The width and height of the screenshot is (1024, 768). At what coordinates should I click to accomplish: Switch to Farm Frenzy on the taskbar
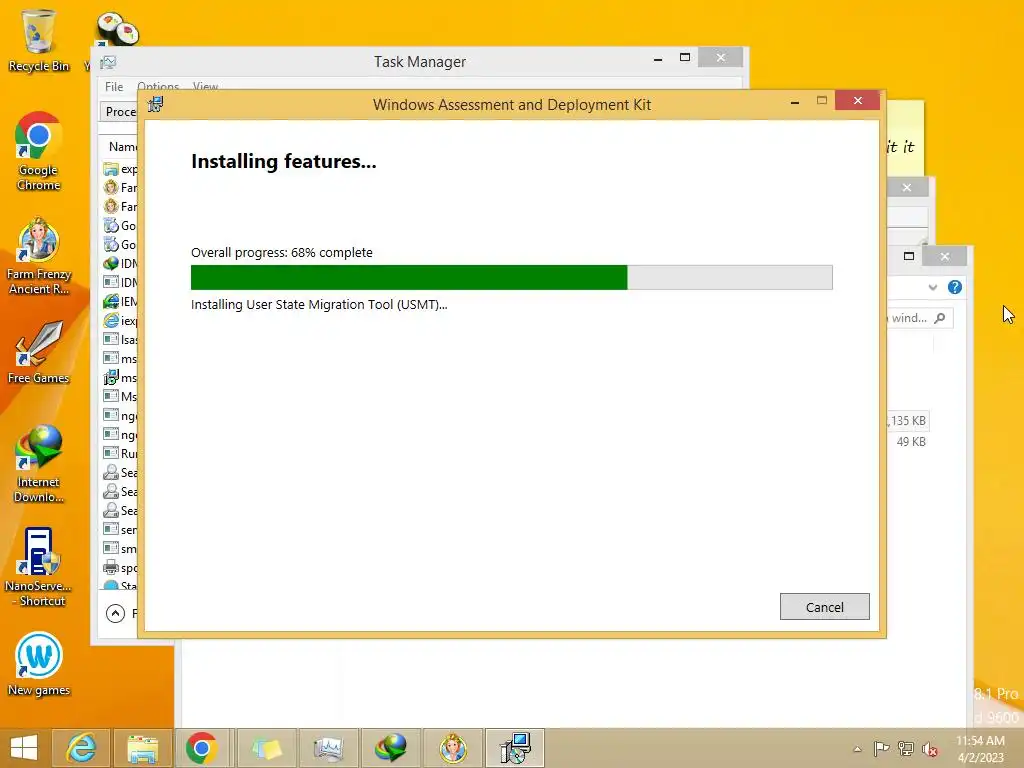pyautogui.click(x=453, y=748)
